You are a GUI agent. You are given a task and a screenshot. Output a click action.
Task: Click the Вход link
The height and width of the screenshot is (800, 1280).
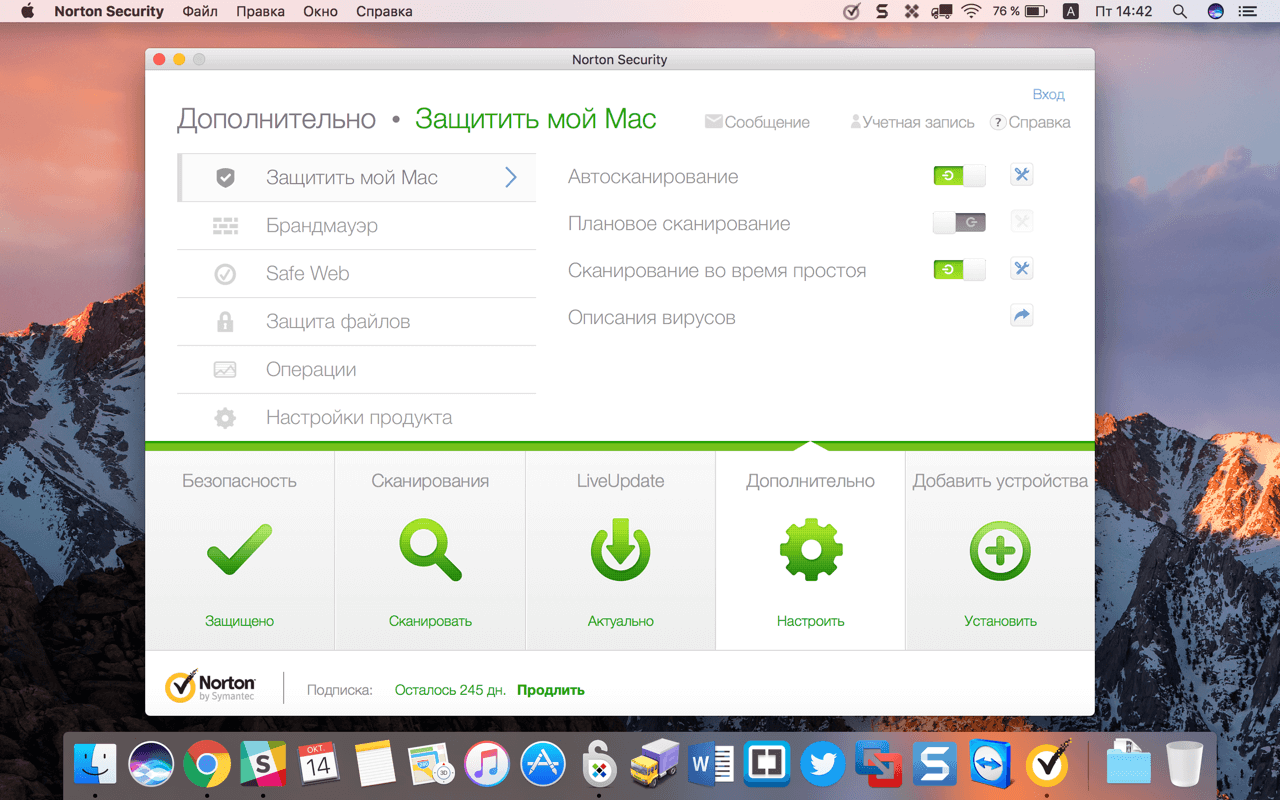[x=1048, y=94]
